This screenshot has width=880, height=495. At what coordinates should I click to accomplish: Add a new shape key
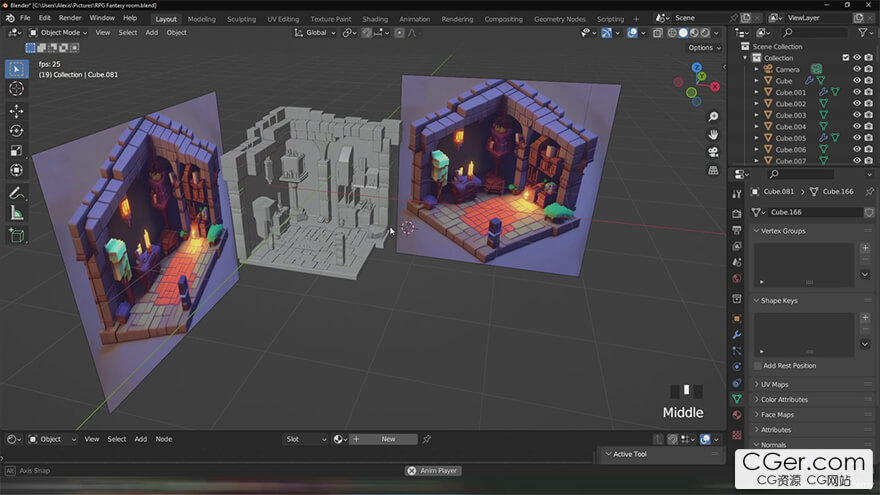[865, 318]
